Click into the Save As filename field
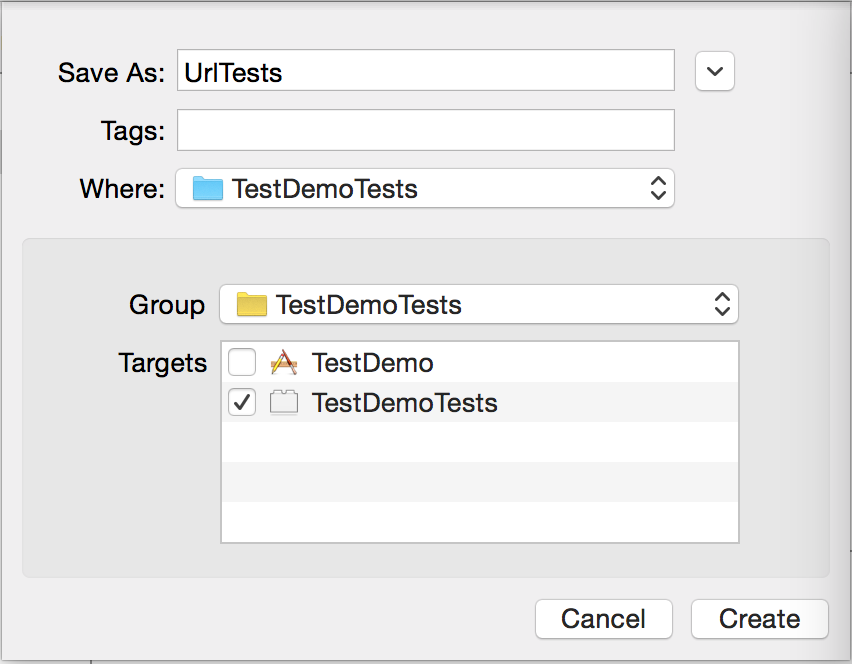852x664 pixels. tap(425, 71)
